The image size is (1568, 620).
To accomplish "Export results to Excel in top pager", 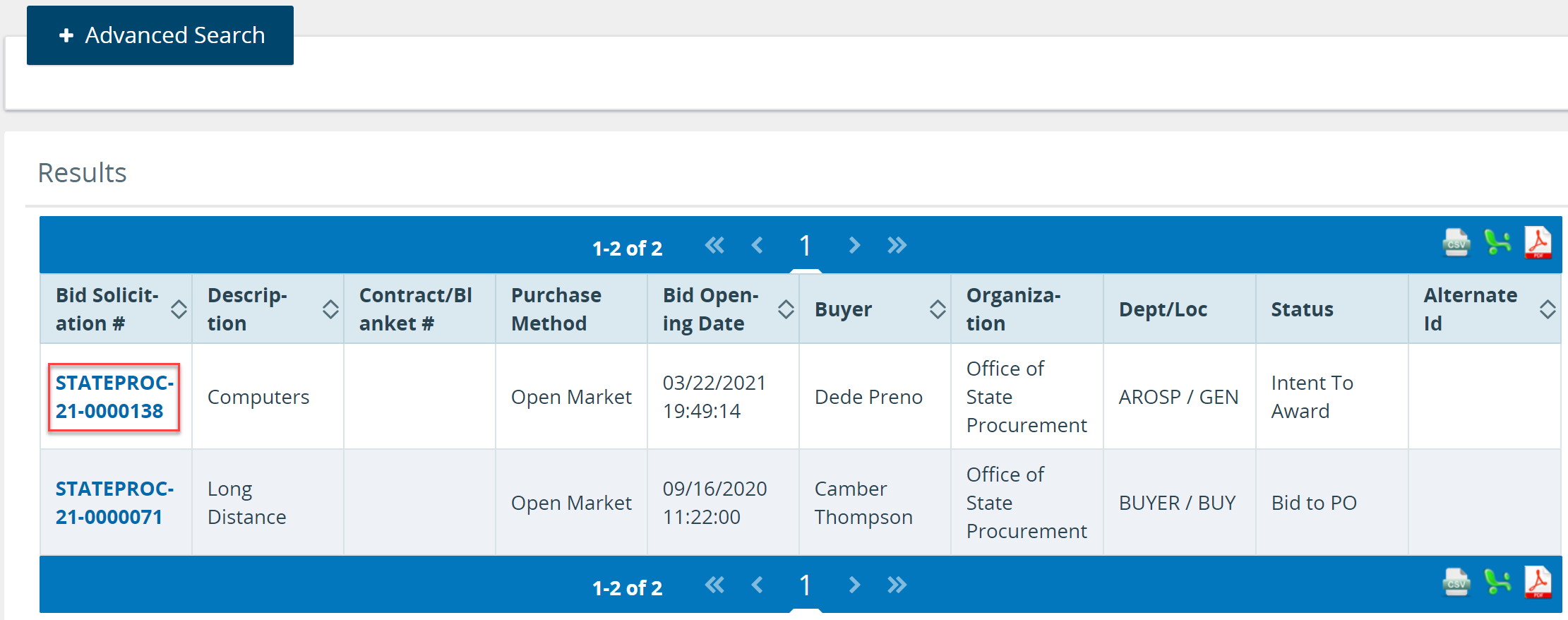I will pyautogui.click(x=1497, y=243).
